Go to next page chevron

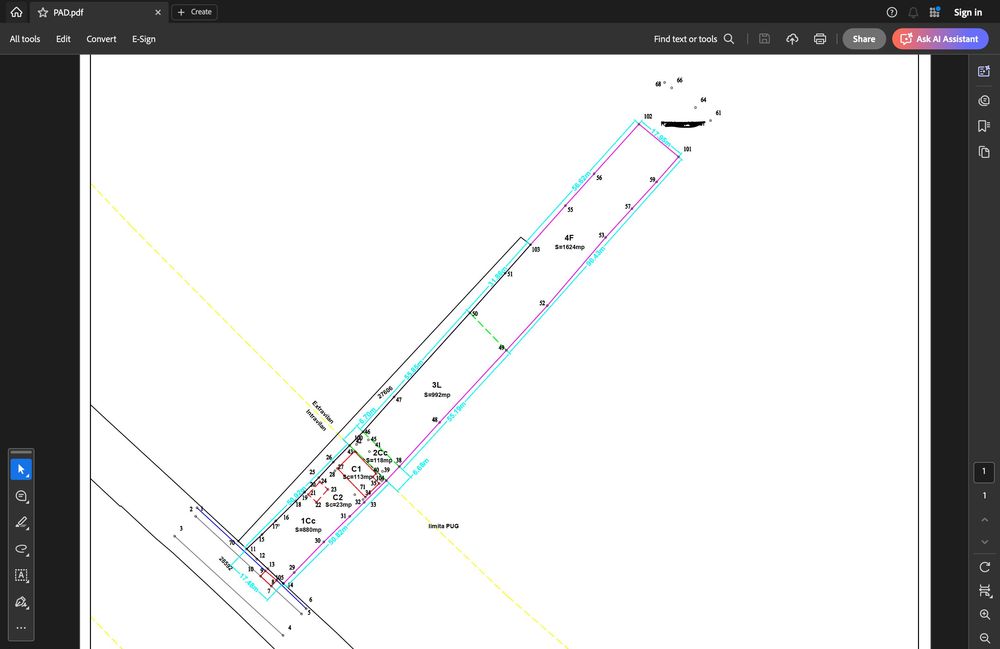click(x=985, y=541)
